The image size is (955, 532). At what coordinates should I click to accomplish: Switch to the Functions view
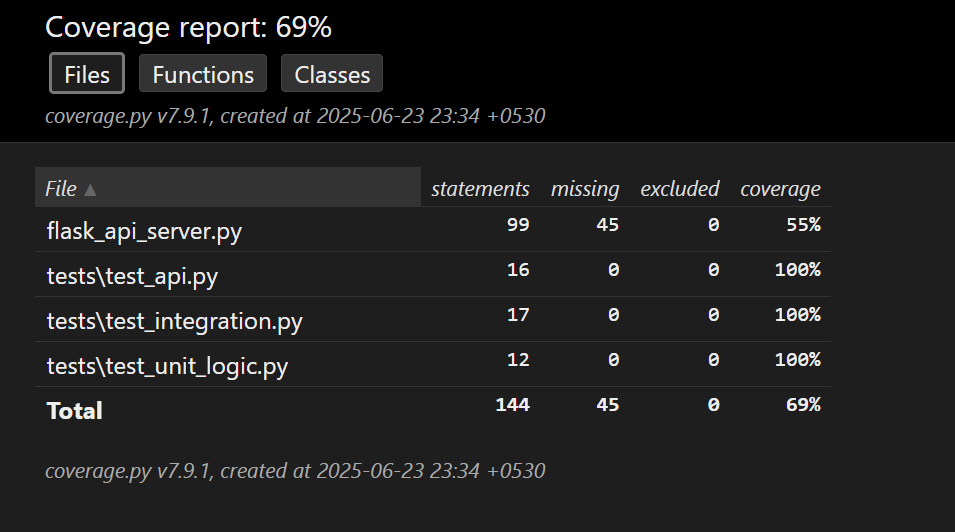[203, 75]
